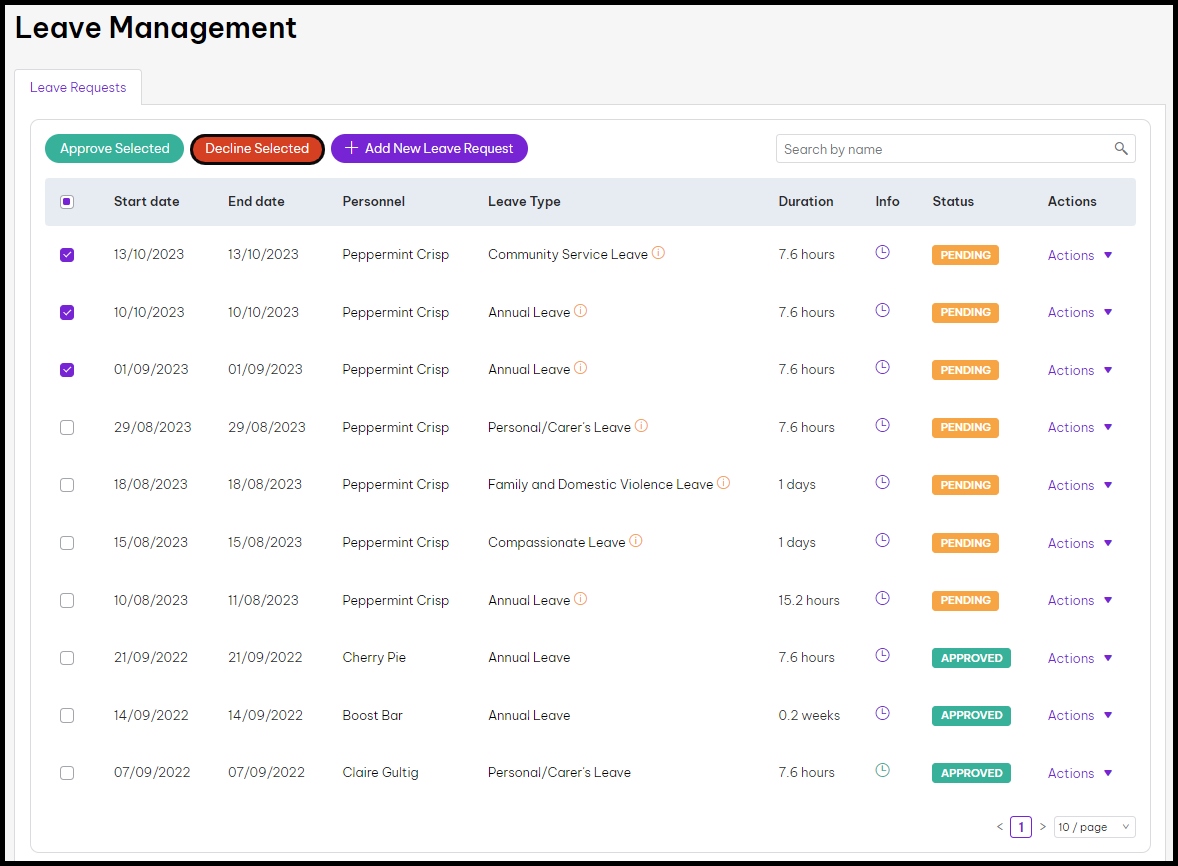The width and height of the screenshot is (1178, 866).
Task: Click clock info icon for Community Service Leave row
Action: [x=882, y=253]
